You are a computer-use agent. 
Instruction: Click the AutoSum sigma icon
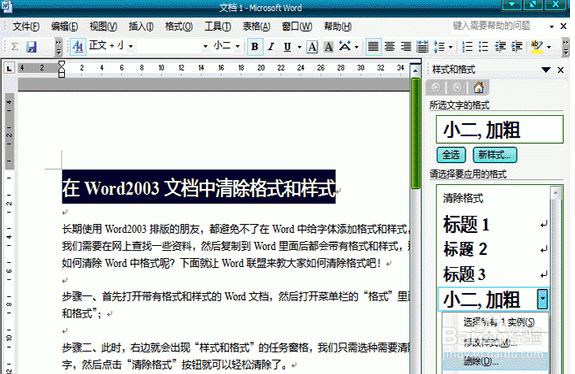coord(15,47)
